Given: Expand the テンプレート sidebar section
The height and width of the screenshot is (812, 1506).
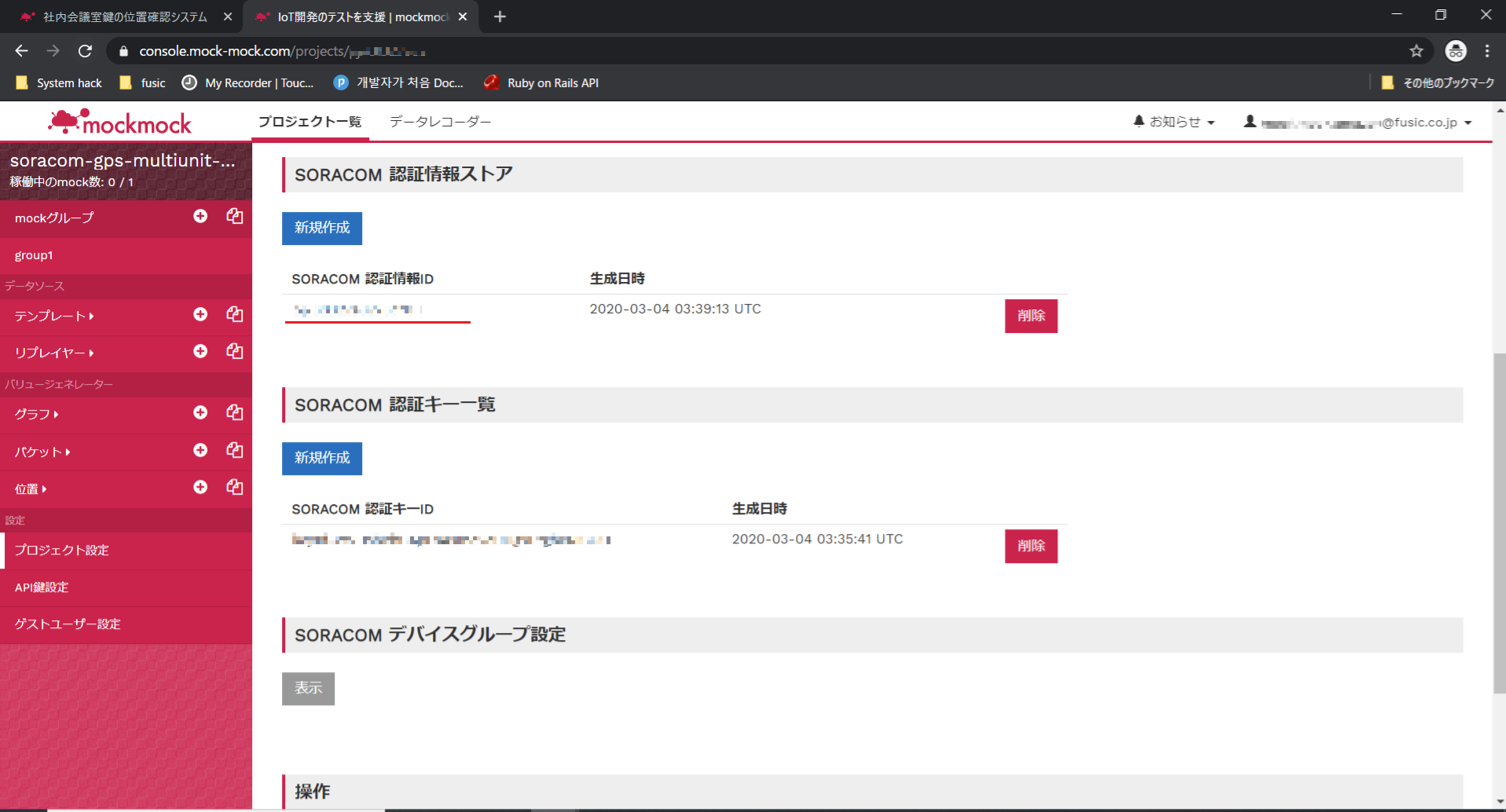Looking at the screenshot, I should coord(53,316).
